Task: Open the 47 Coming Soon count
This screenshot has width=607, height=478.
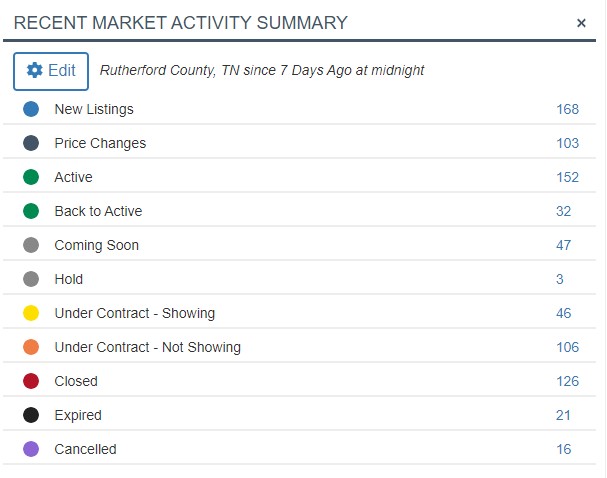Action: tap(564, 245)
